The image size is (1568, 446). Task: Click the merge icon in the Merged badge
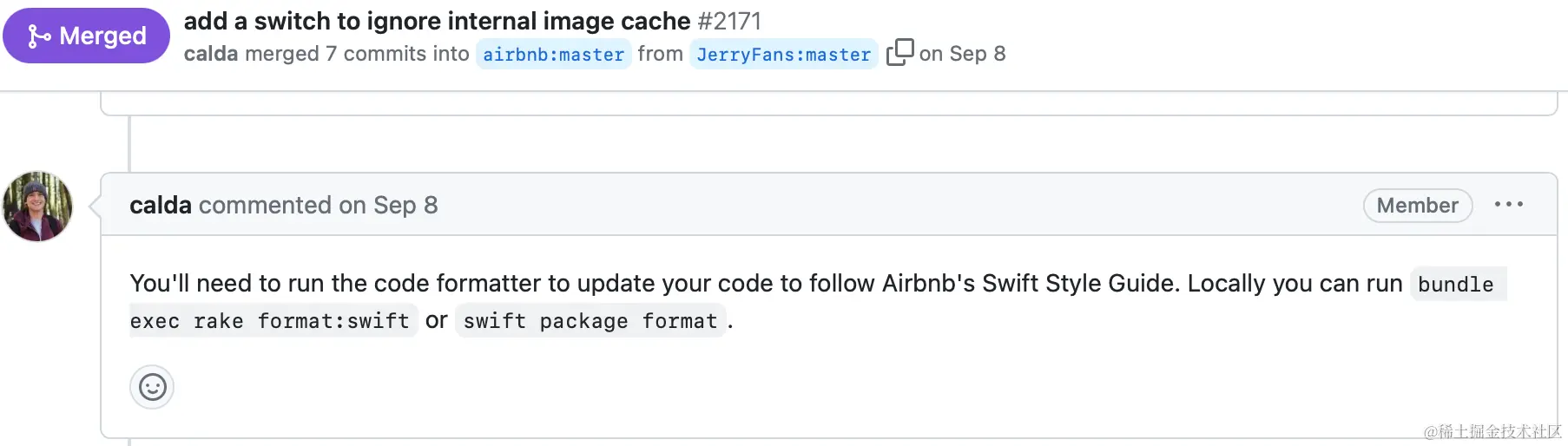pyautogui.click(x=39, y=36)
